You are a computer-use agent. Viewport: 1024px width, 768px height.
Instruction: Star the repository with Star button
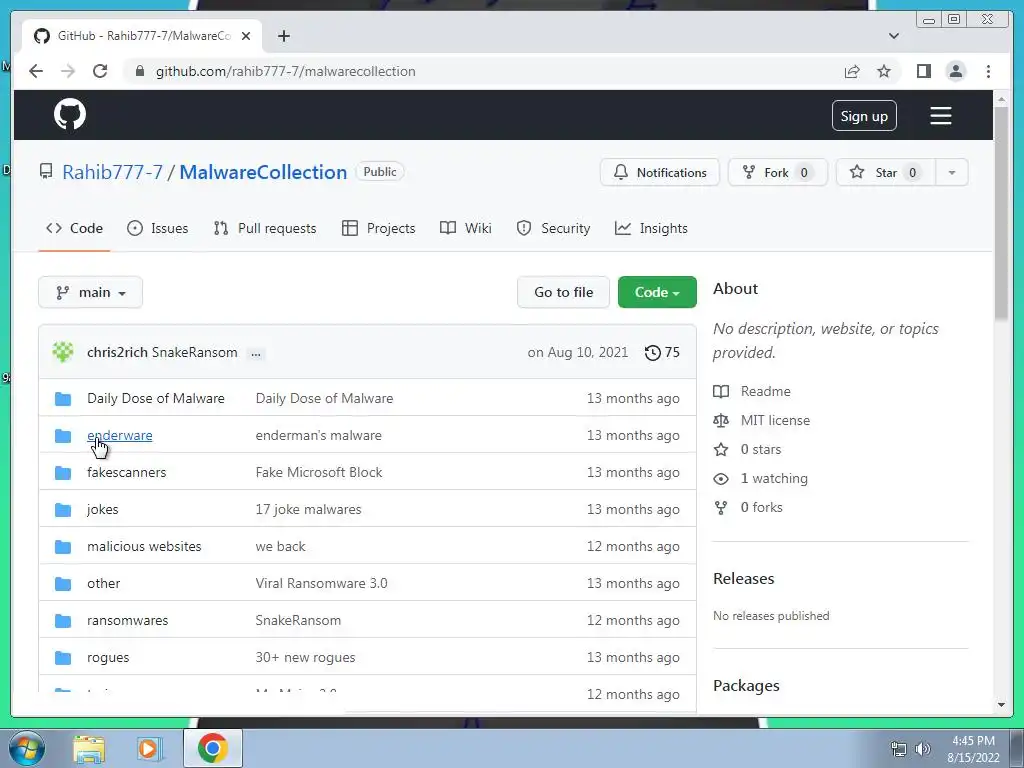point(886,172)
